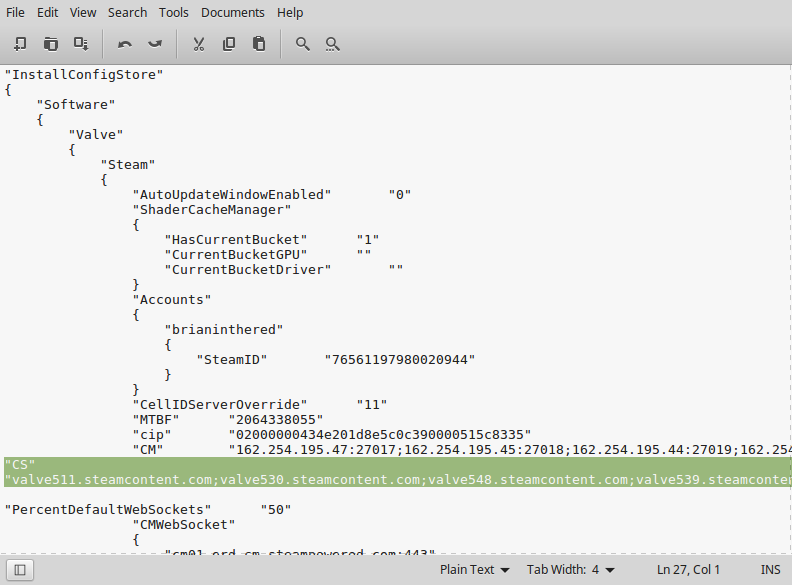Click the cip value 02000000434e201d8e5c0c390000515c8335
This screenshot has width=792, height=585.
(380, 434)
